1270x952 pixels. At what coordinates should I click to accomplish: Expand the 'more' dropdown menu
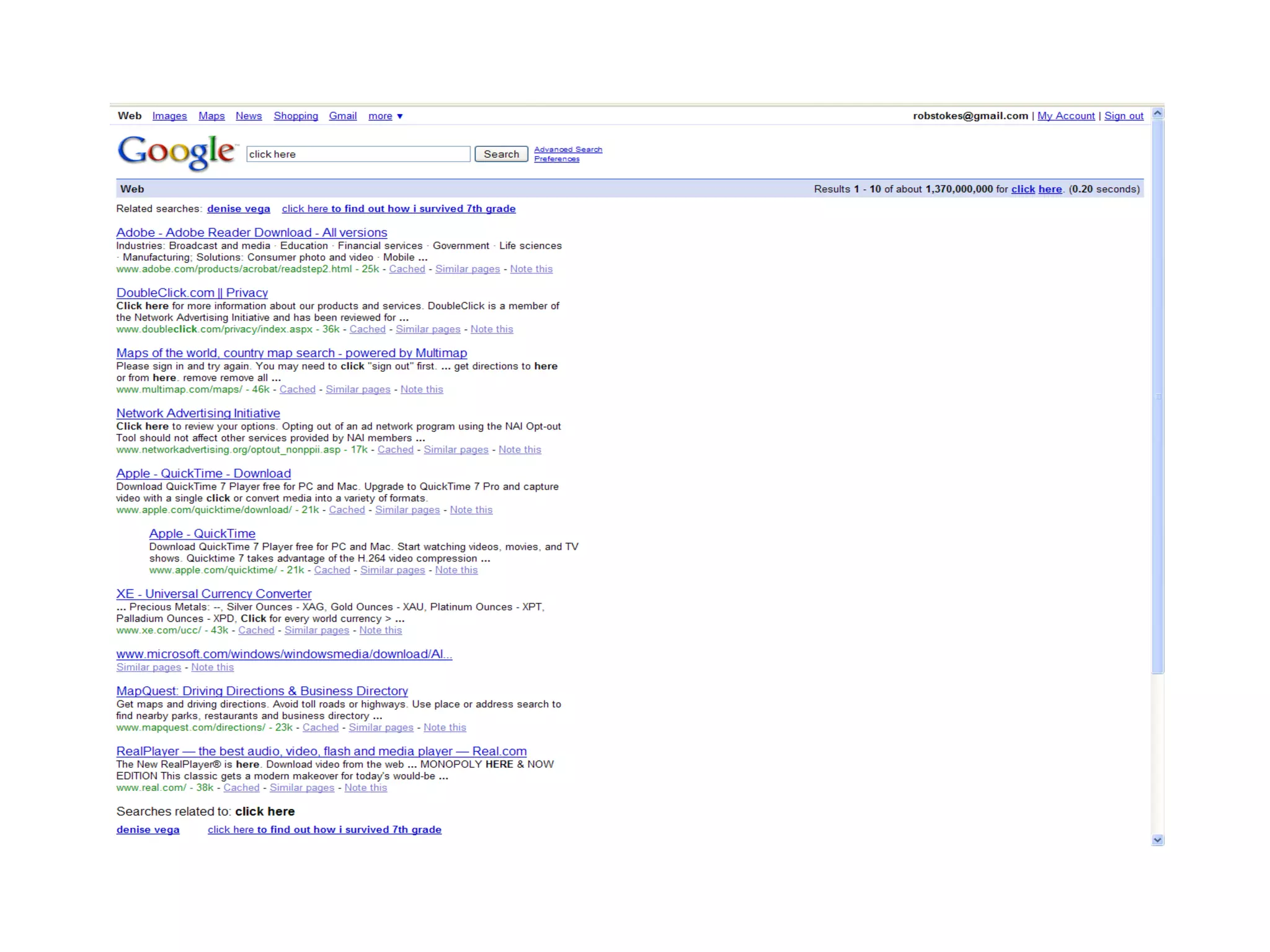tap(385, 116)
